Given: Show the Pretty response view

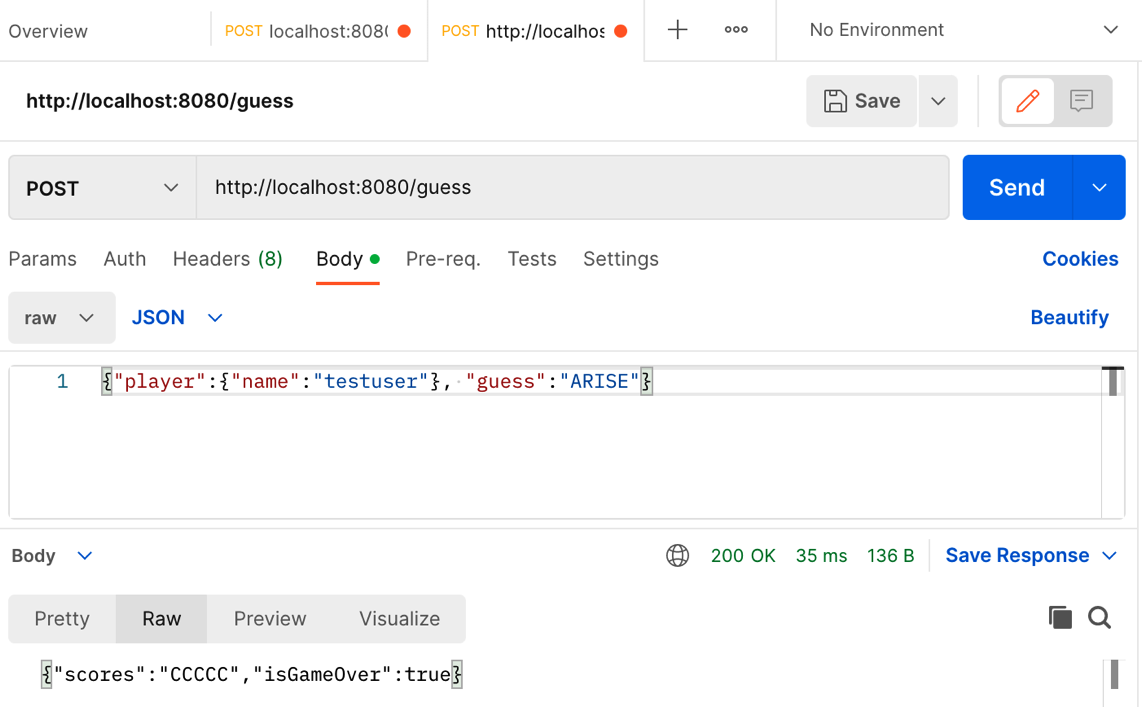Looking at the screenshot, I should coord(62,618).
